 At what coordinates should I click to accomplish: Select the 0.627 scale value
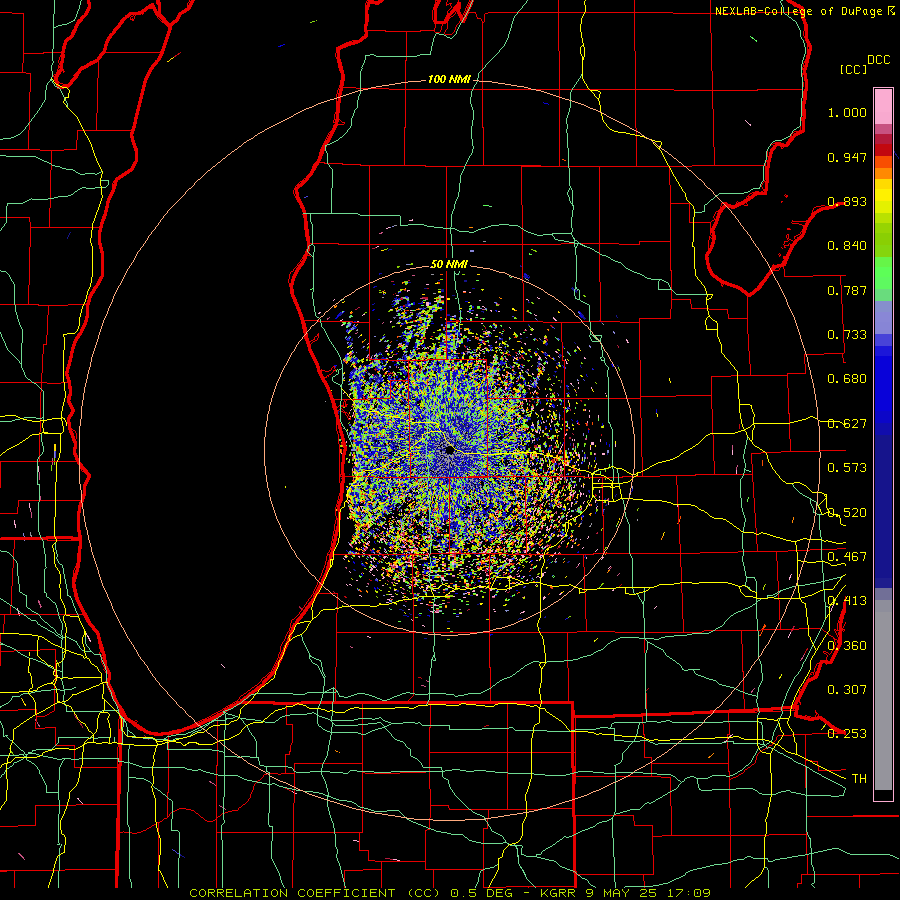coord(847,424)
